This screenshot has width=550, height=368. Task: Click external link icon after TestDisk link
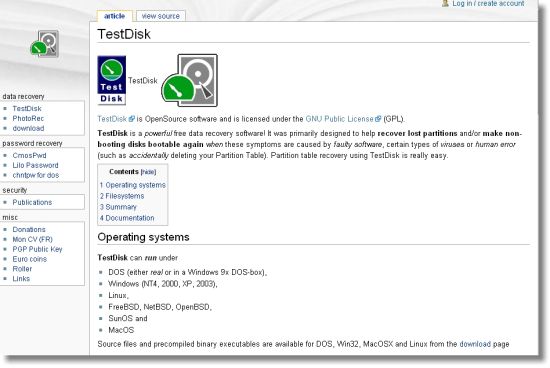click(x=132, y=119)
